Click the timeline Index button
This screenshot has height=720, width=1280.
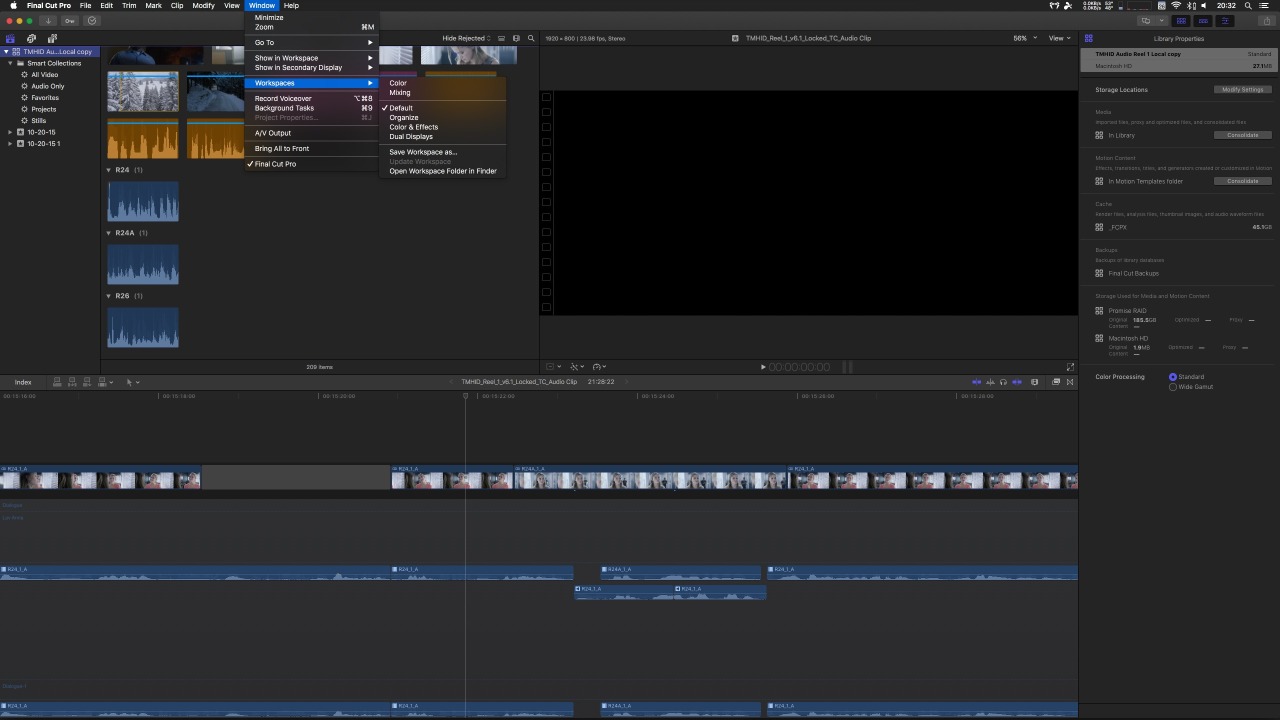tap(23, 382)
